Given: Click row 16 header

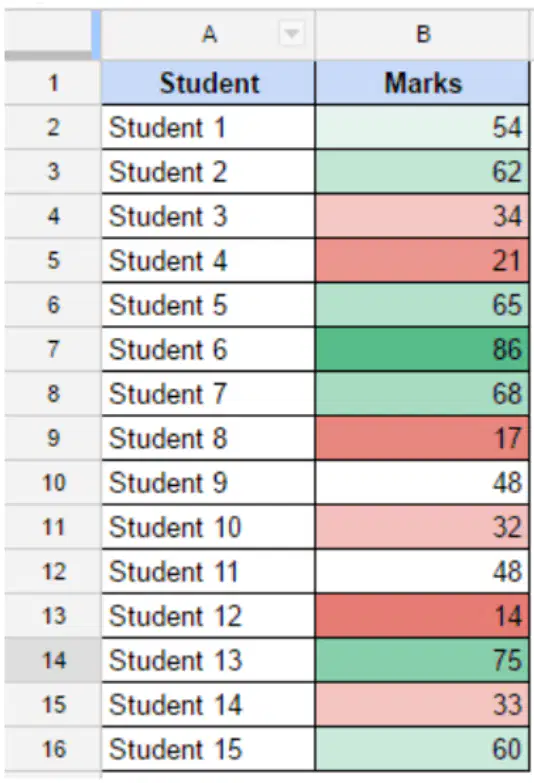Looking at the screenshot, I should point(53,749).
